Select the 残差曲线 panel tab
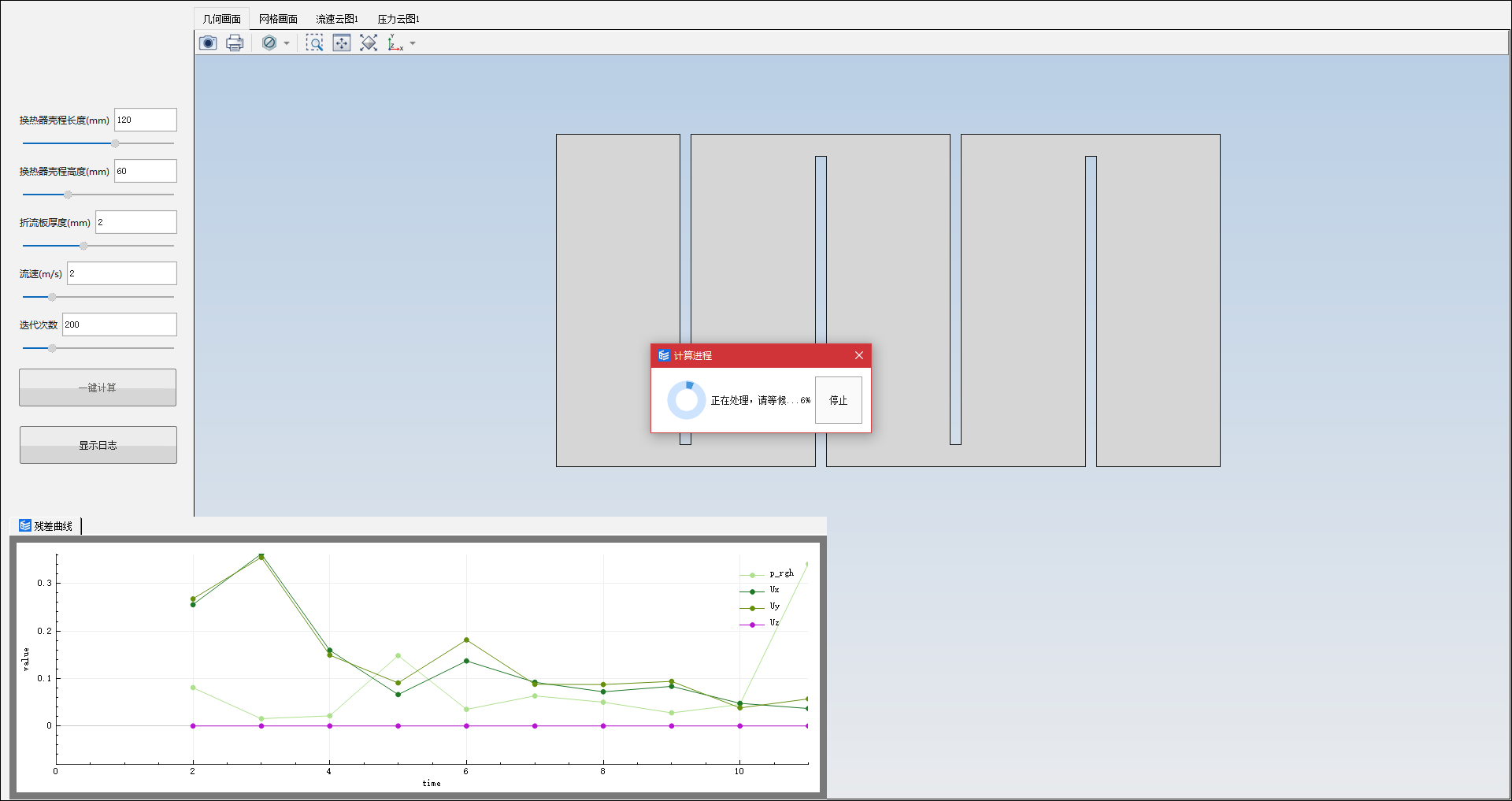The image size is (1512, 801). 46,526
